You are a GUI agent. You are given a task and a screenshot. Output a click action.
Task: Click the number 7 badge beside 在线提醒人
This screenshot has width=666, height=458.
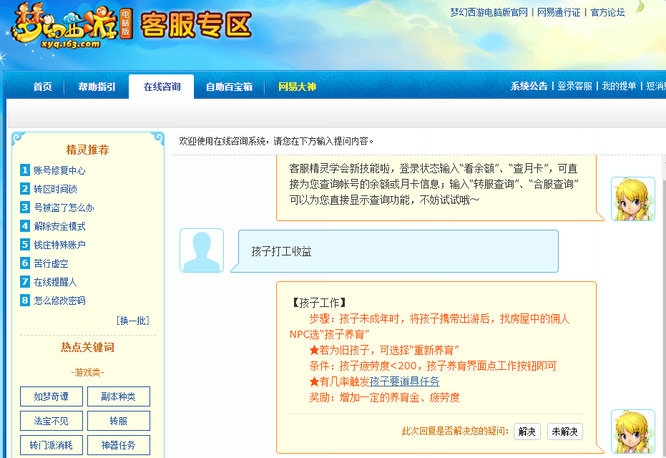25,282
